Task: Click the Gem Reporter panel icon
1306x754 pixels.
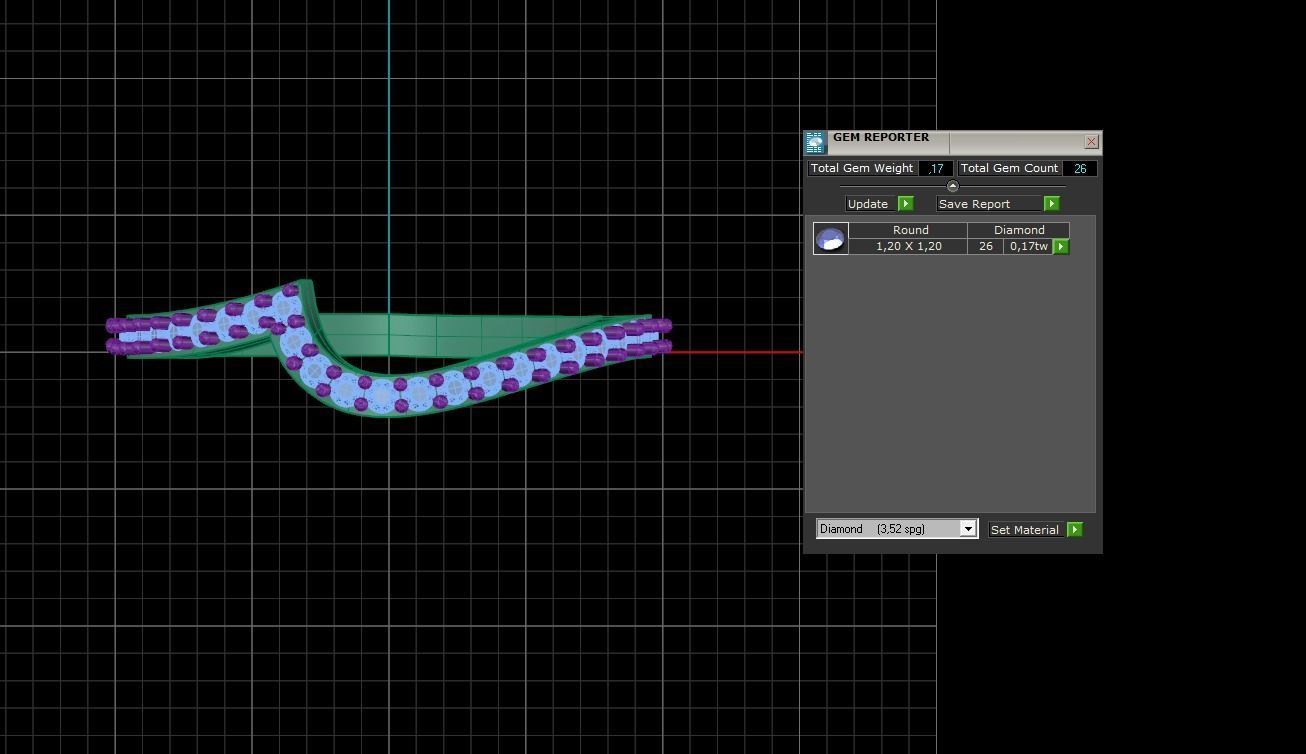Action: click(x=815, y=142)
